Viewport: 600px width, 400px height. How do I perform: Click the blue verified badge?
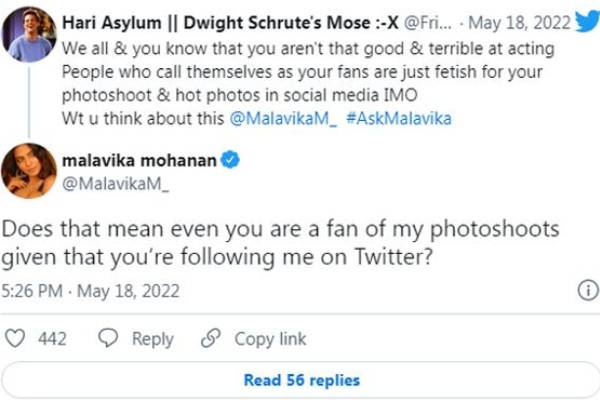(229, 159)
